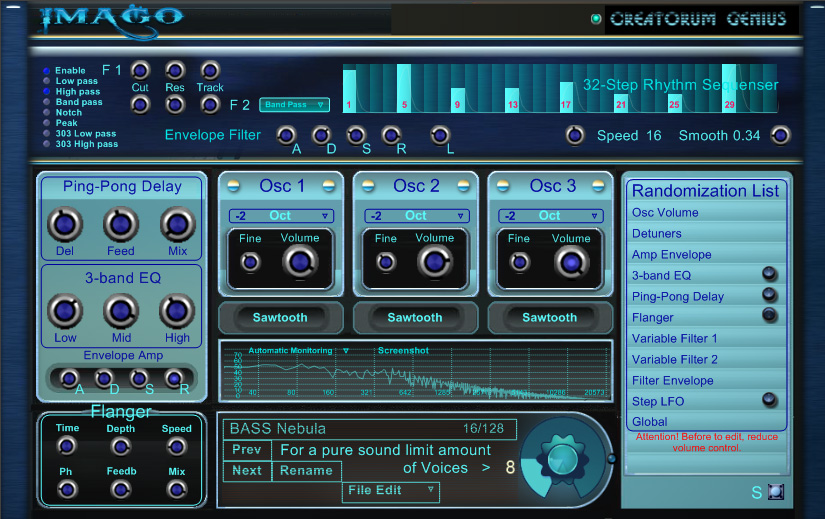
Task: Select Low pass filter type
Action: (47, 81)
